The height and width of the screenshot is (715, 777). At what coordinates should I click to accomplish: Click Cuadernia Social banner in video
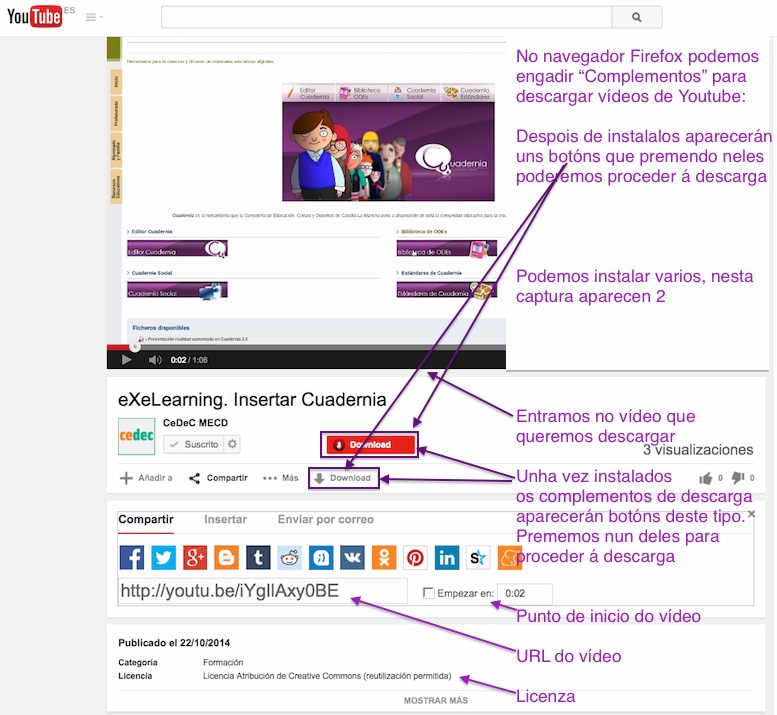(177, 290)
